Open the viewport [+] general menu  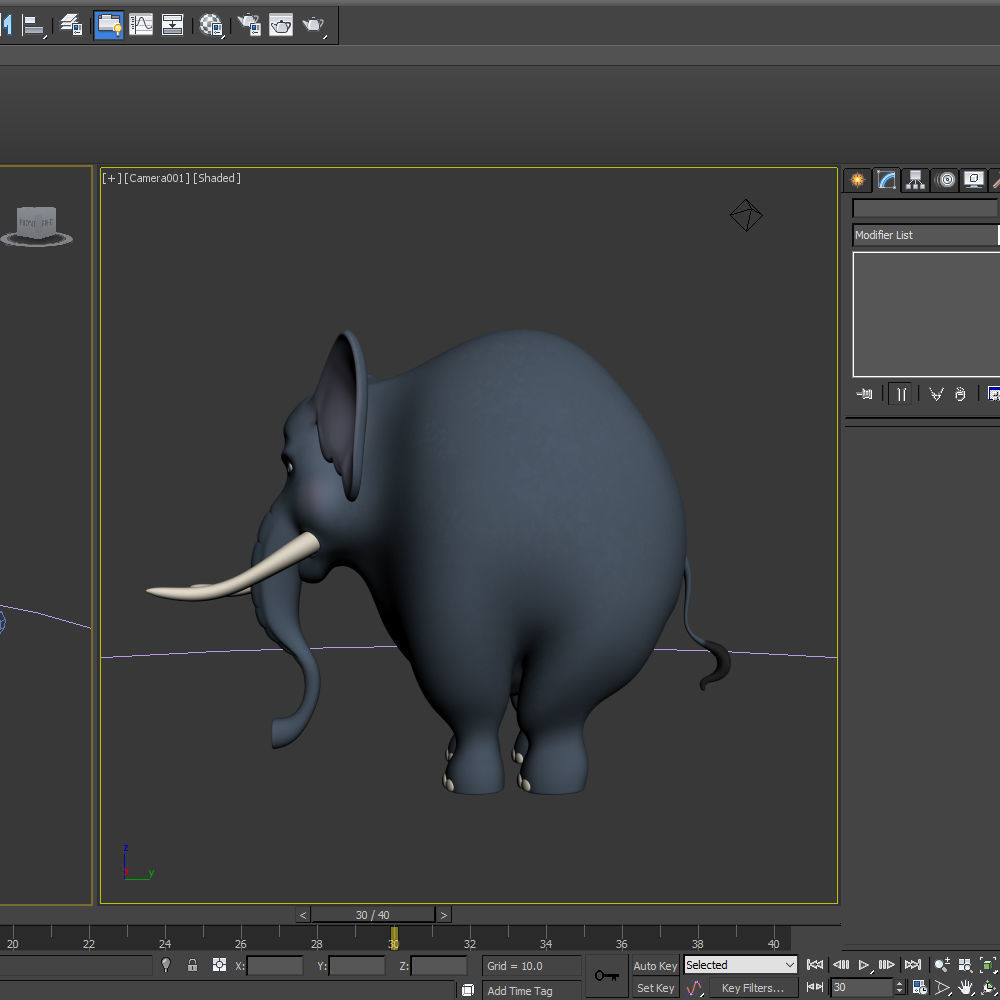112,178
